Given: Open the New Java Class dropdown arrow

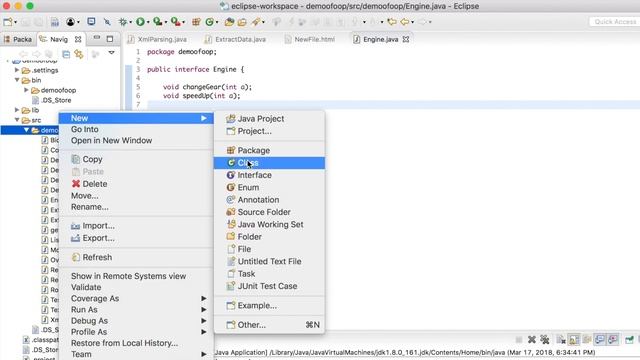Looking at the screenshot, I should (x=217, y=22).
